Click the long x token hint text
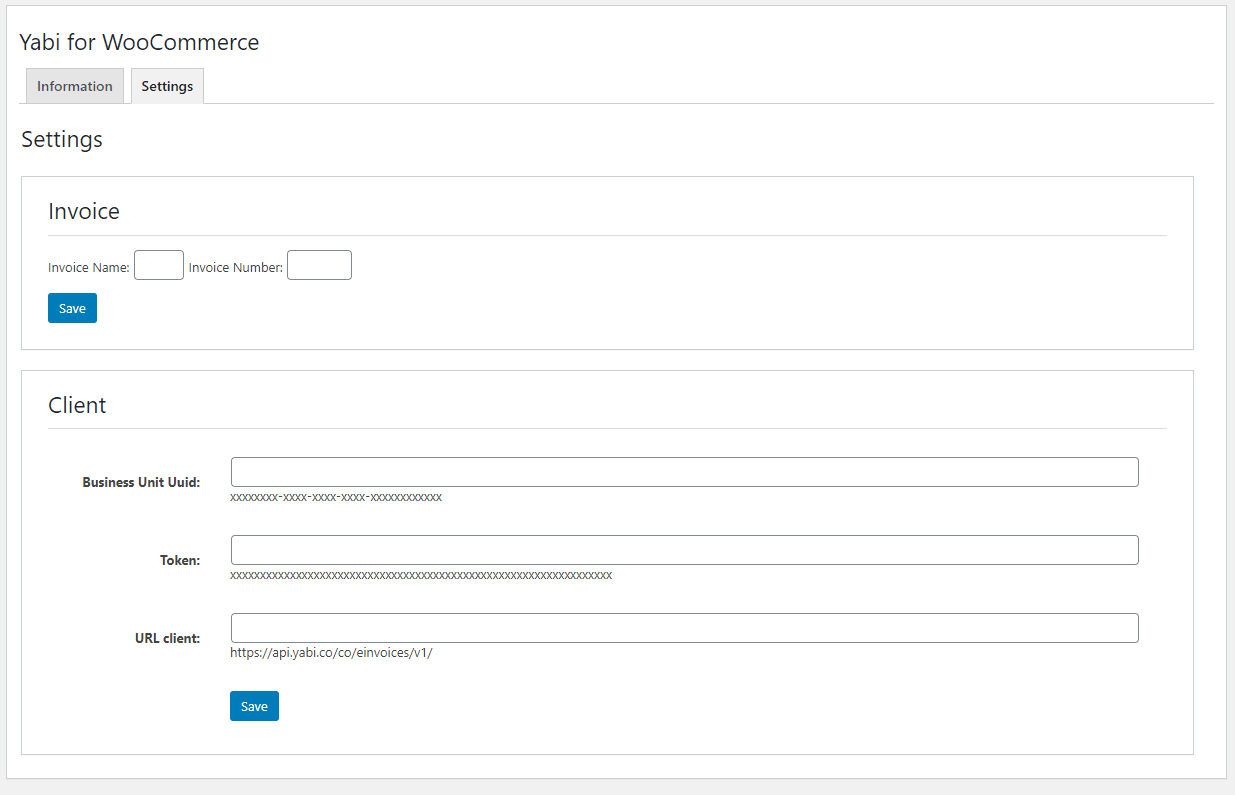The height and width of the screenshot is (795, 1235). pos(421,575)
